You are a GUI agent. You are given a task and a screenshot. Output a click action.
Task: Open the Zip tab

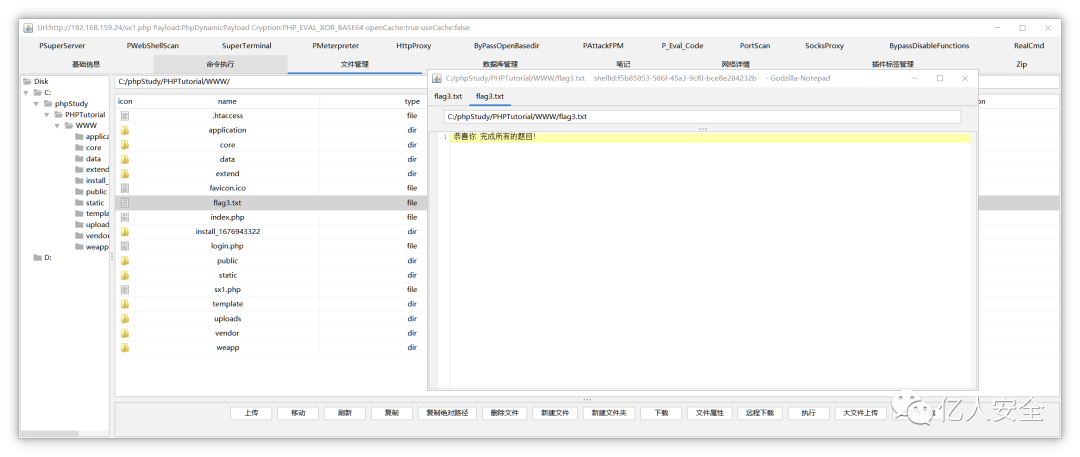pos(1021,64)
